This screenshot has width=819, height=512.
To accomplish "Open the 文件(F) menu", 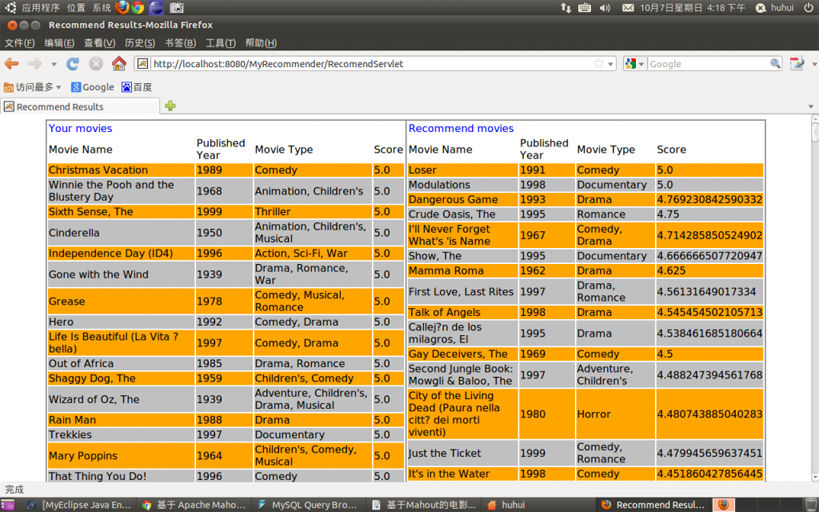I will pyautogui.click(x=19, y=43).
